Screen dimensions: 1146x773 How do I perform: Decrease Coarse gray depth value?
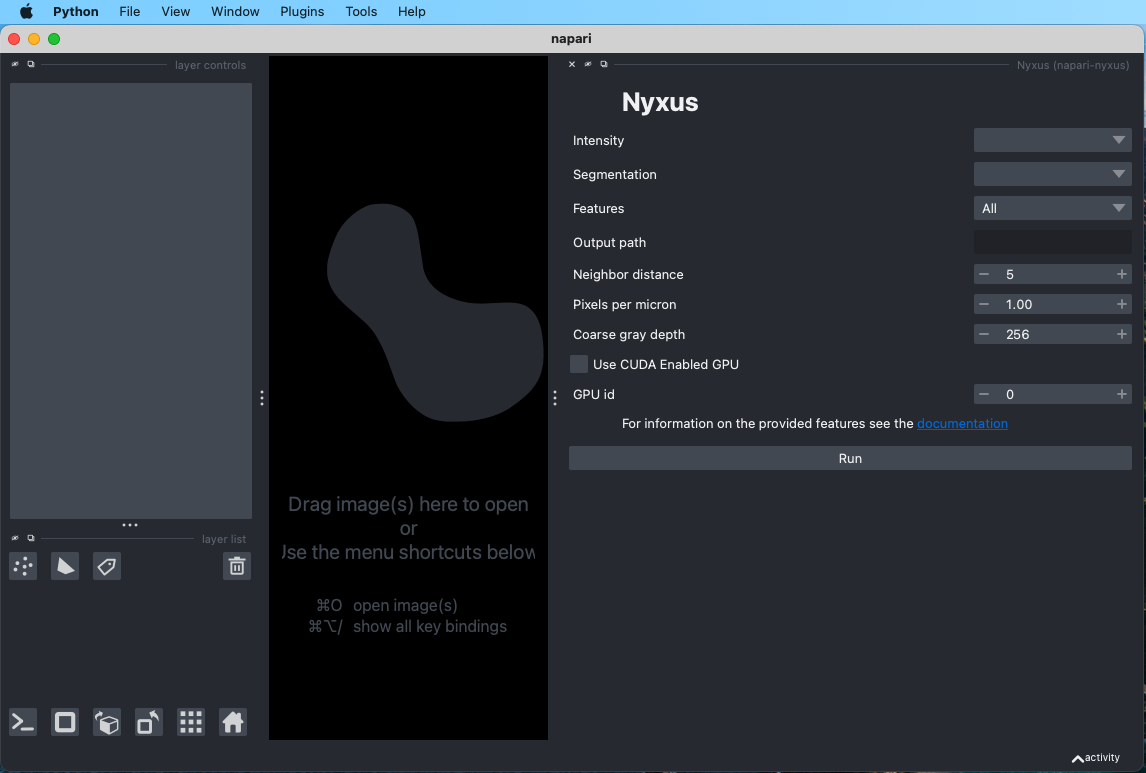coord(984,334)
